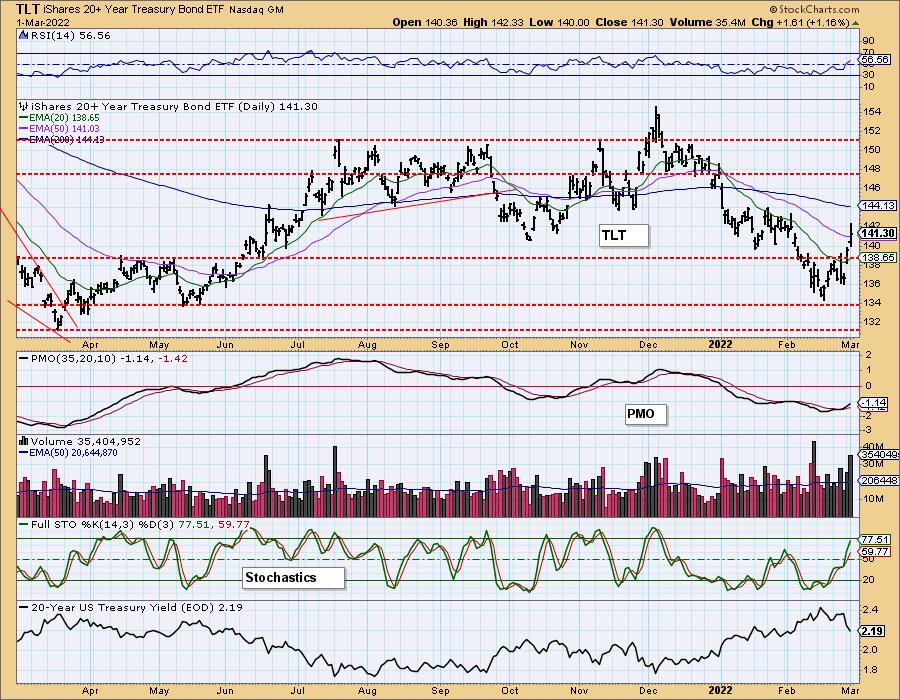Click the Close 141.30 header value
This screenshot has height=700, width=900.
coord(630,22)
